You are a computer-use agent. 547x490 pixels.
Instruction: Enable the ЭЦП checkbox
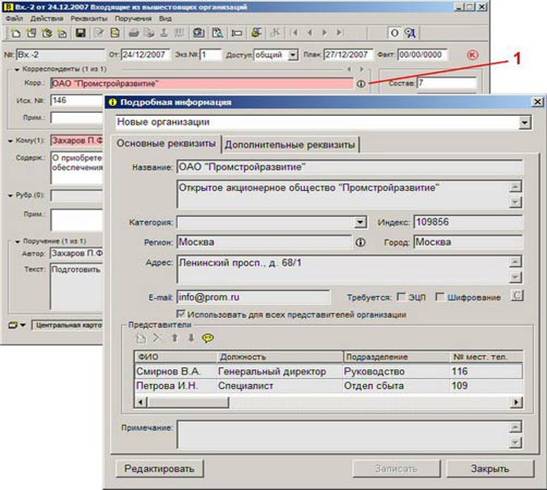coord(401,297)
